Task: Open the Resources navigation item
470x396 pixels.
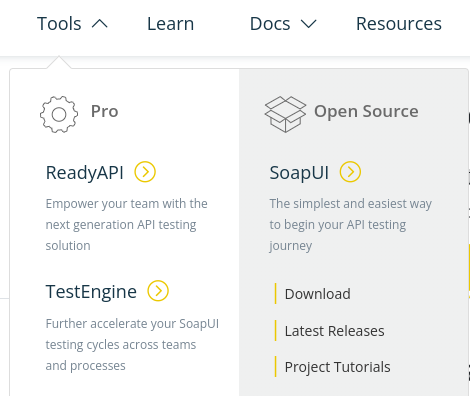Action: pyautogui.click(x=399, y=24)
